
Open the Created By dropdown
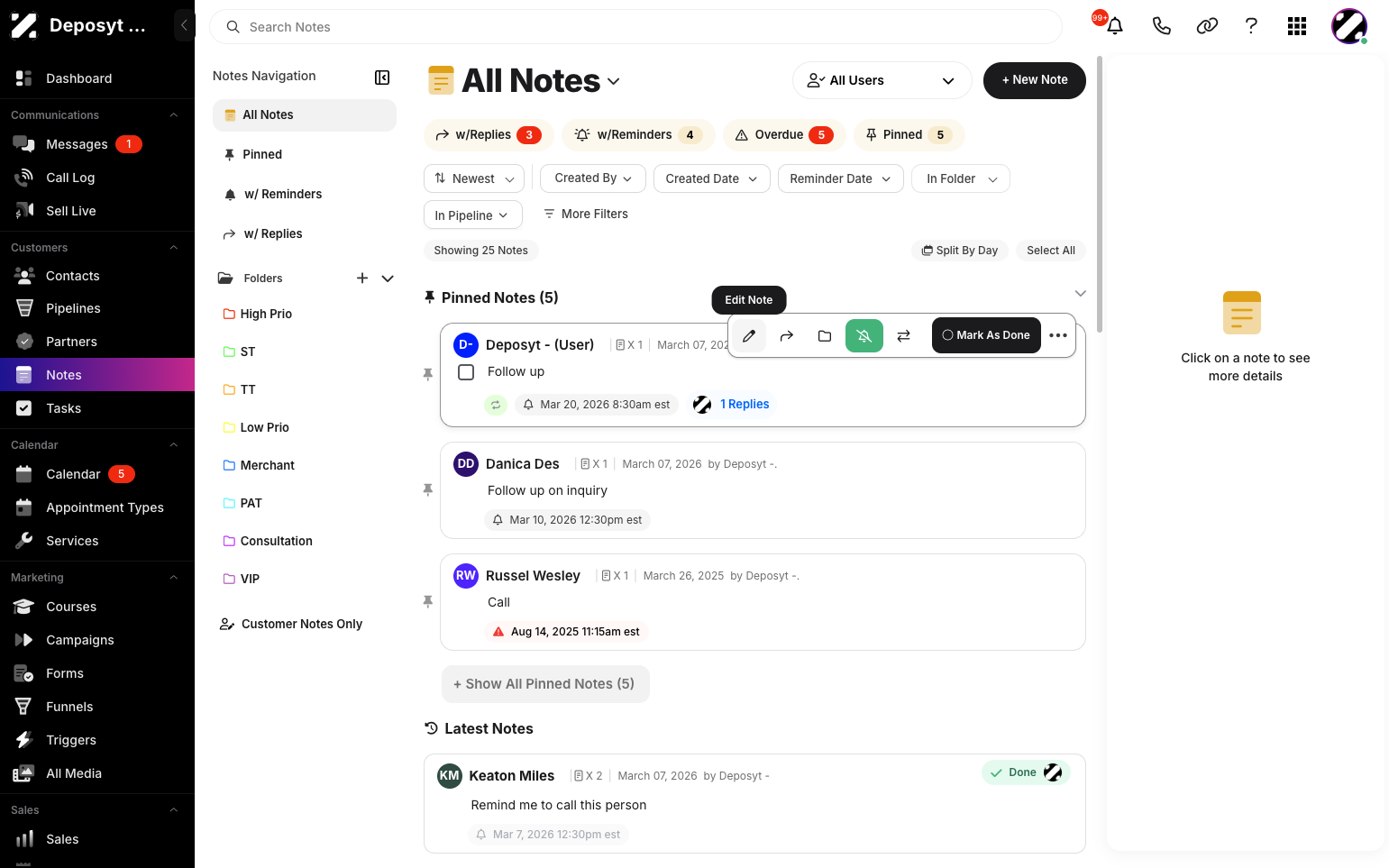(593, 178)
